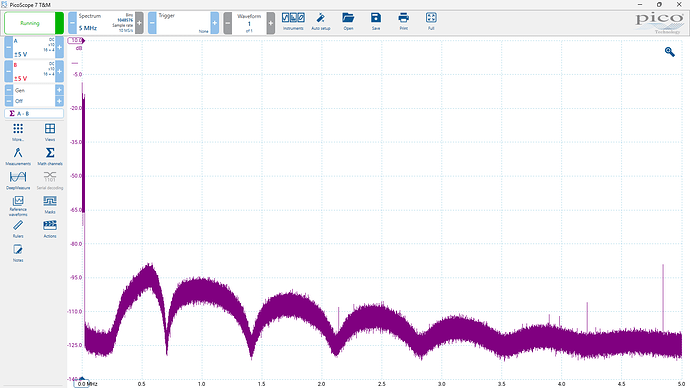Decrease Channel A input range

click(8, 47)
